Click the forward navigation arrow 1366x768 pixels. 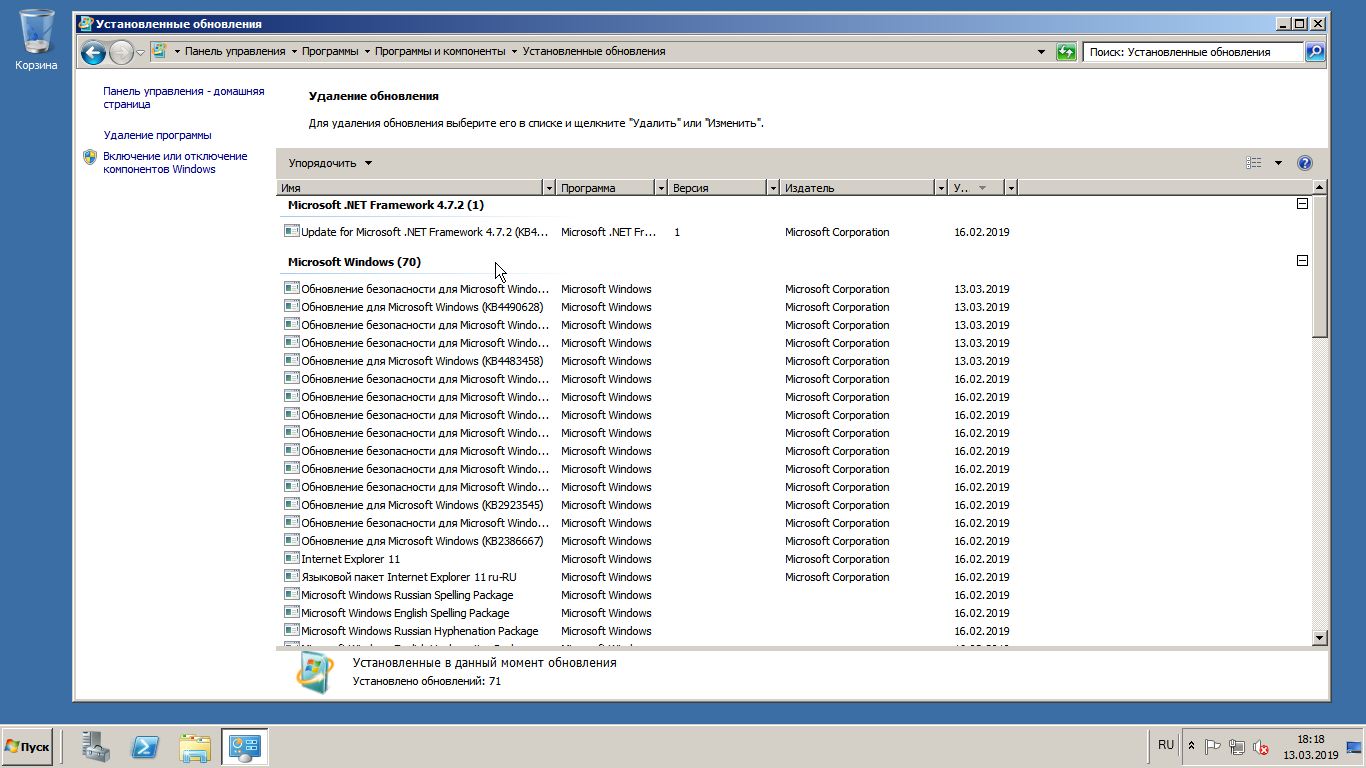121,52
